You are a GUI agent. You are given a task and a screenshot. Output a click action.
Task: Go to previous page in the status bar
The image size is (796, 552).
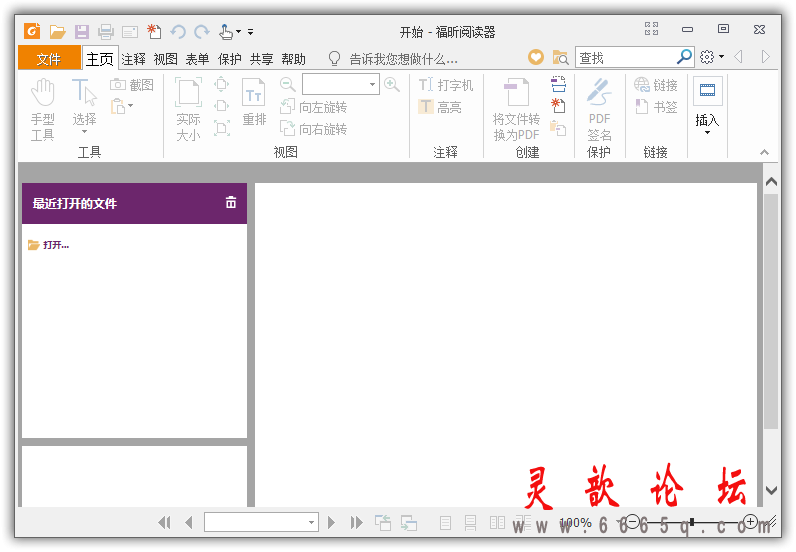click(x=189, y=522)
